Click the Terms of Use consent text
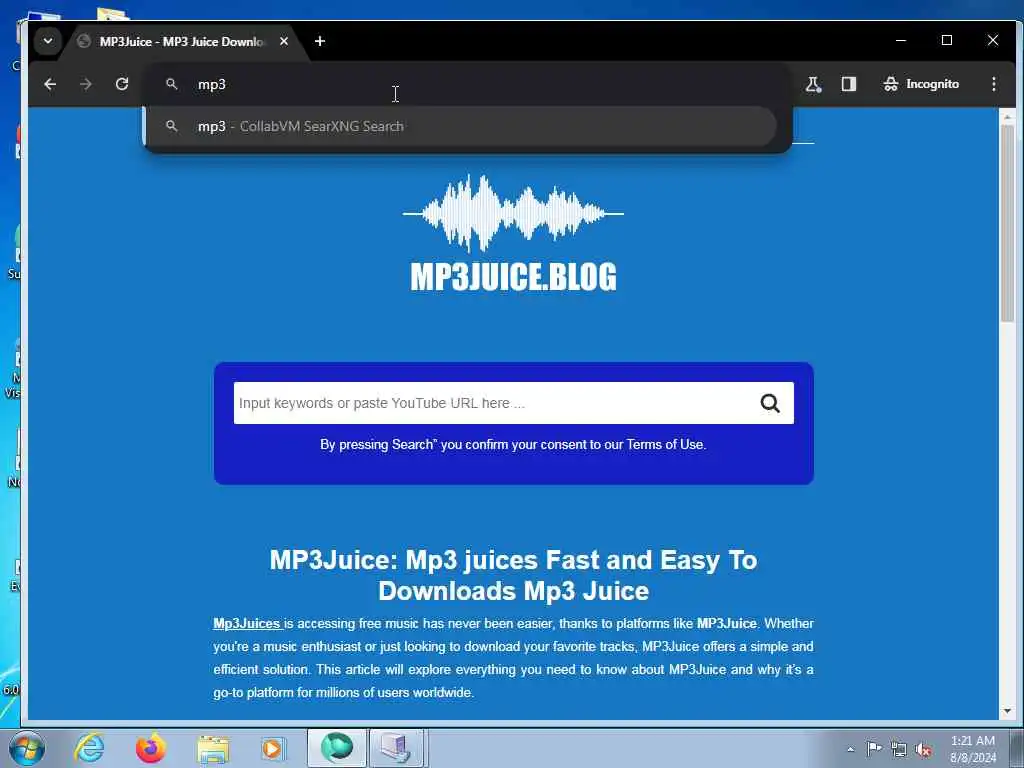Viewport: 1024px width, 768px height. click(513, 445)
